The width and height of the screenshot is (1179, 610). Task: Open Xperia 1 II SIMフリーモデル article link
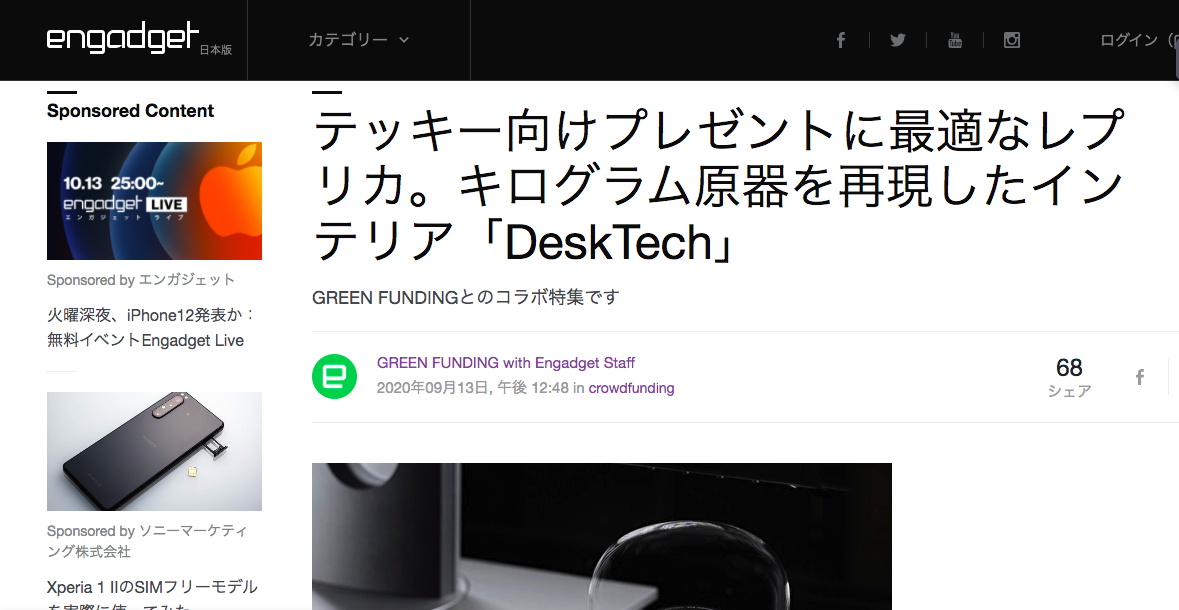[152, 594]
